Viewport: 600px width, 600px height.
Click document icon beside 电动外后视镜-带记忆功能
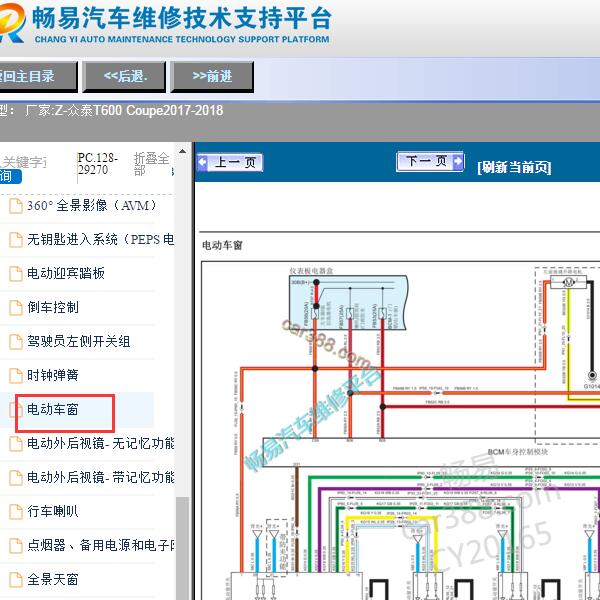point(16,477)
